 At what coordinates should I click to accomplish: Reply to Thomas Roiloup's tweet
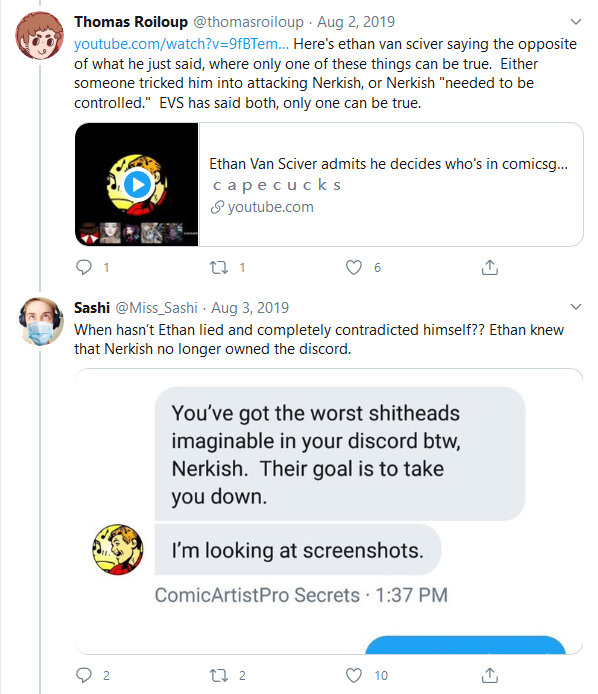[x=84, y=267]
